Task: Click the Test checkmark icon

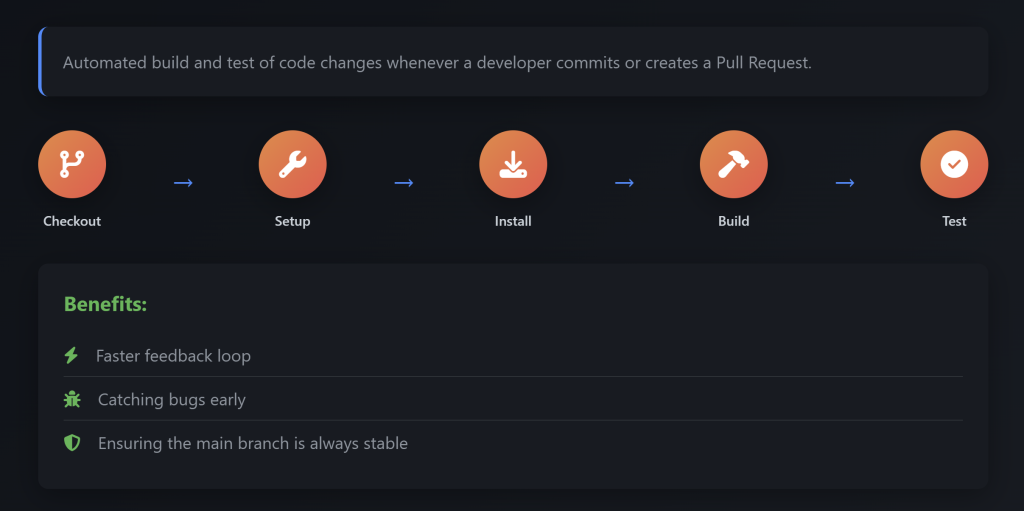Action: click(954, 164)
